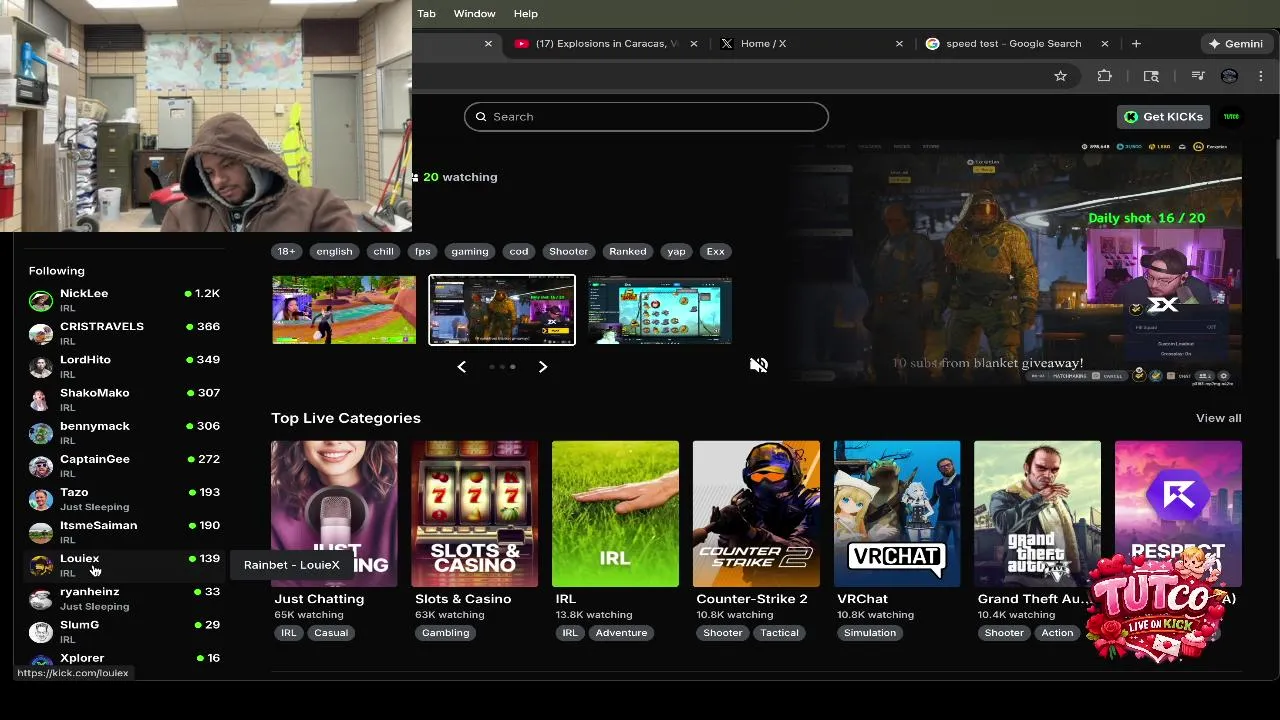The height and width of the screenshot is (720, 1280).
Task: Select the english stream tag
Action: click(334, 252)
